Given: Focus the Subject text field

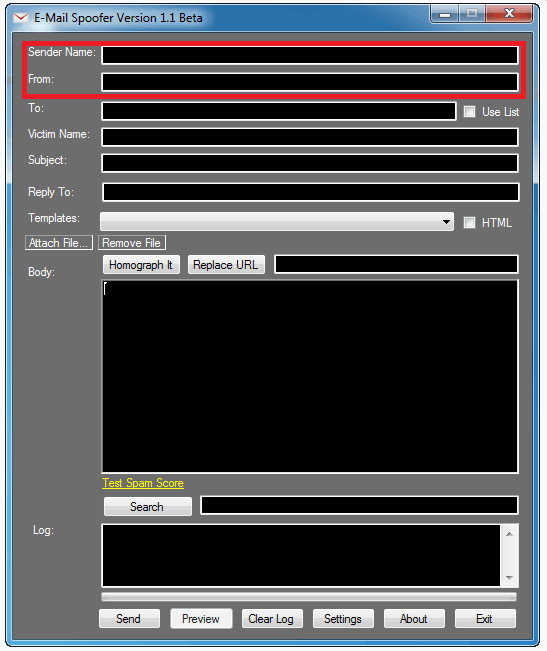Looking at the screenshot, I should pyautogui.click(x=310, y=163).
